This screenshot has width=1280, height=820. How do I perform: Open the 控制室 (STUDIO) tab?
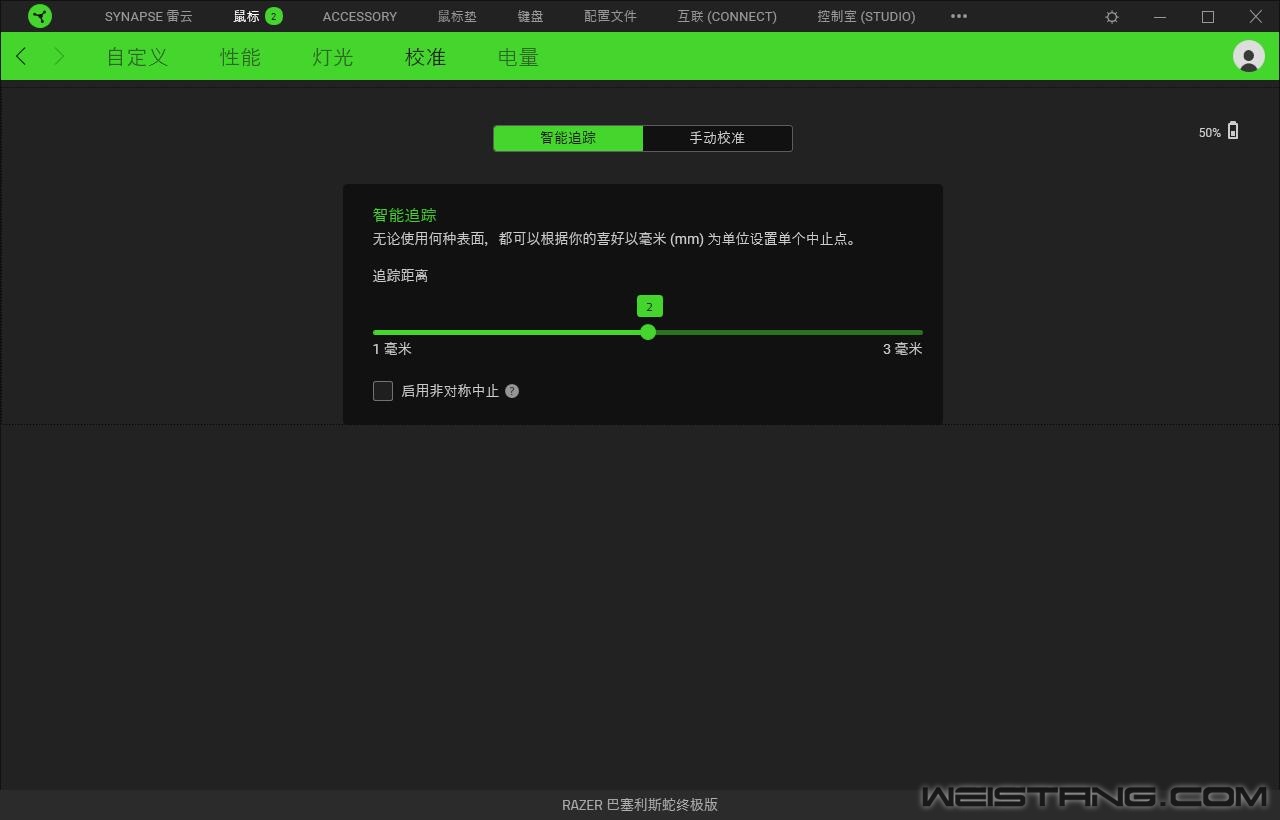tap(866, 16)
